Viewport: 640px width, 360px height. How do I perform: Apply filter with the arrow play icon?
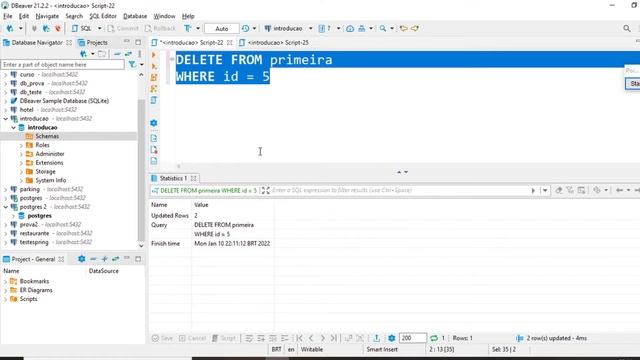tap(533, 191)
